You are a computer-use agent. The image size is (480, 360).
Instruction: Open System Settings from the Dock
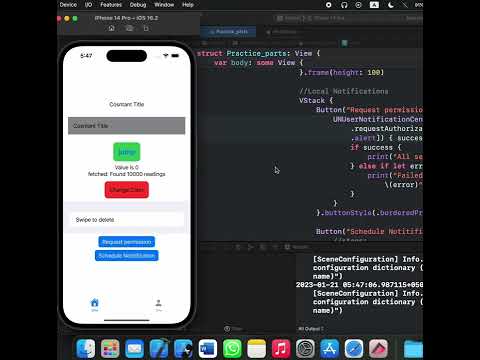point(305,349)
